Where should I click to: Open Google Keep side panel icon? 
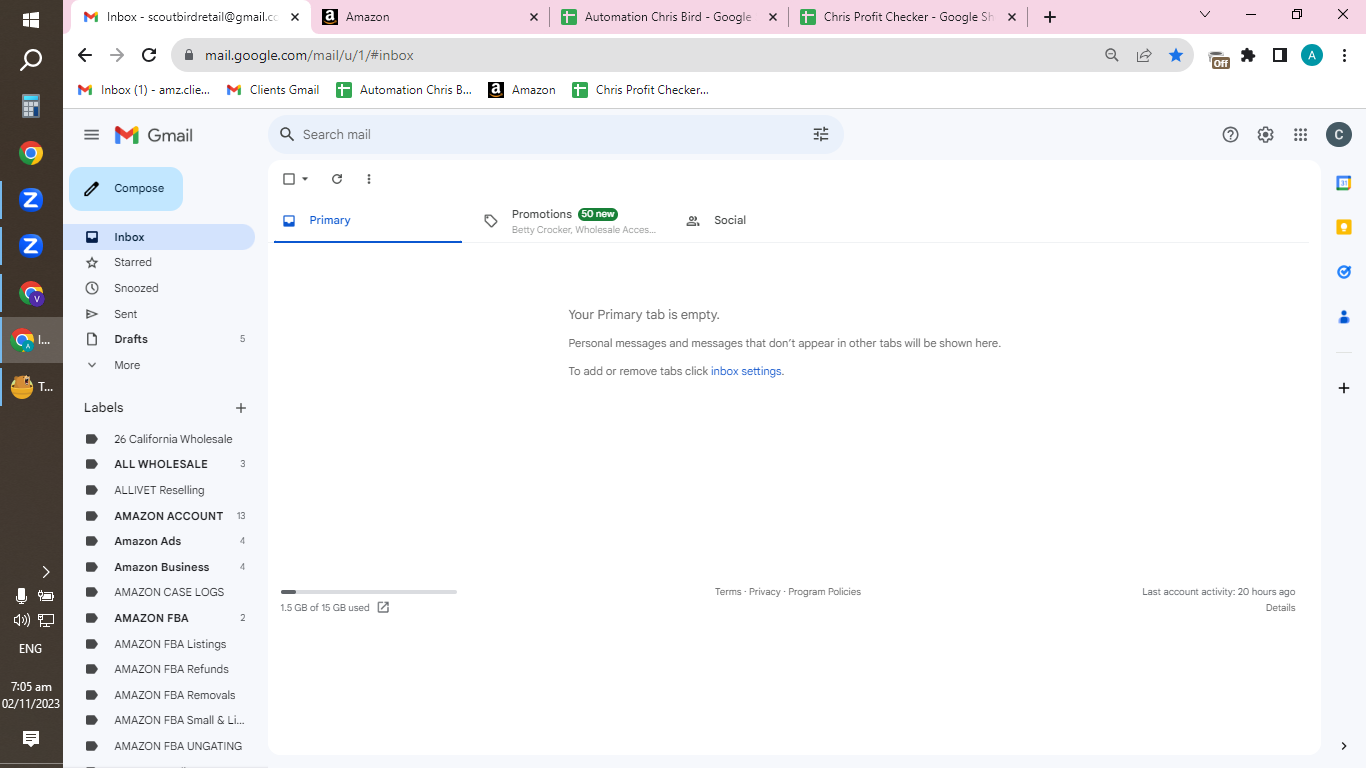tap(1344, 227)
